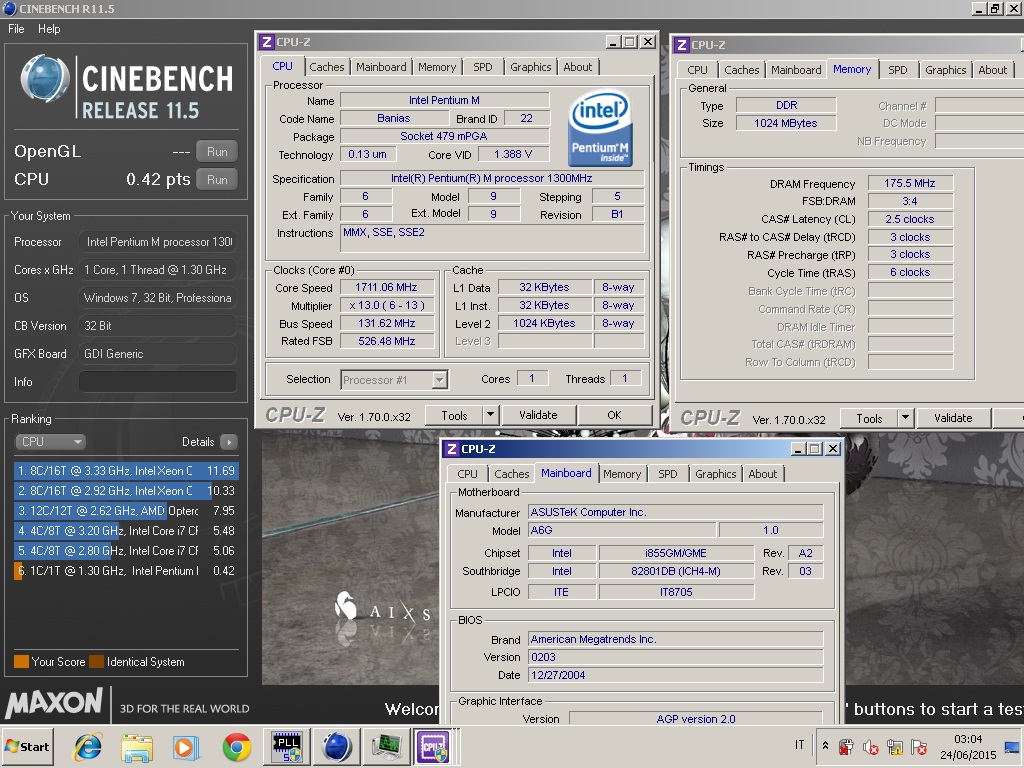Open Mainboard tab in CPU-Z CPU window

[381, 67]
